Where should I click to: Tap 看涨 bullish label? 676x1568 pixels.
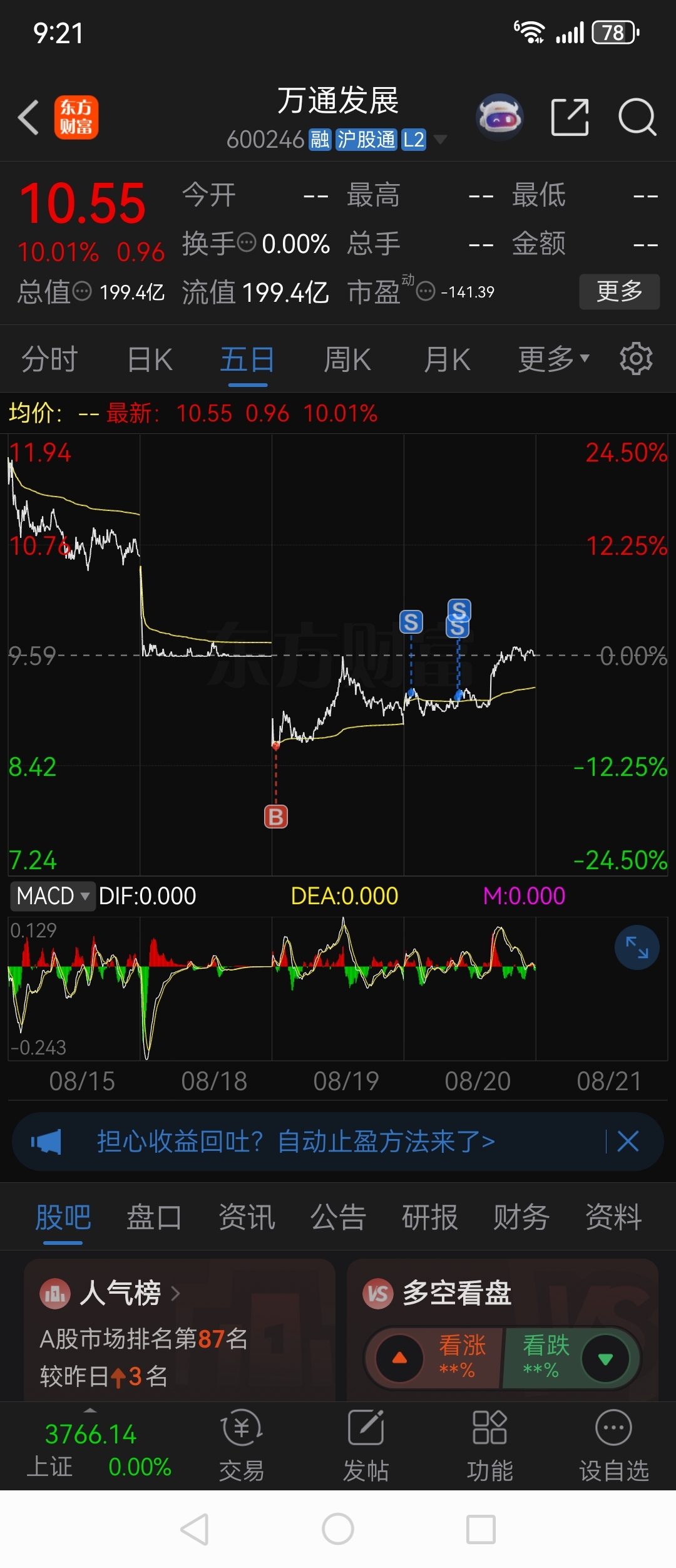pyautogui.click(x=462, y=1345)
